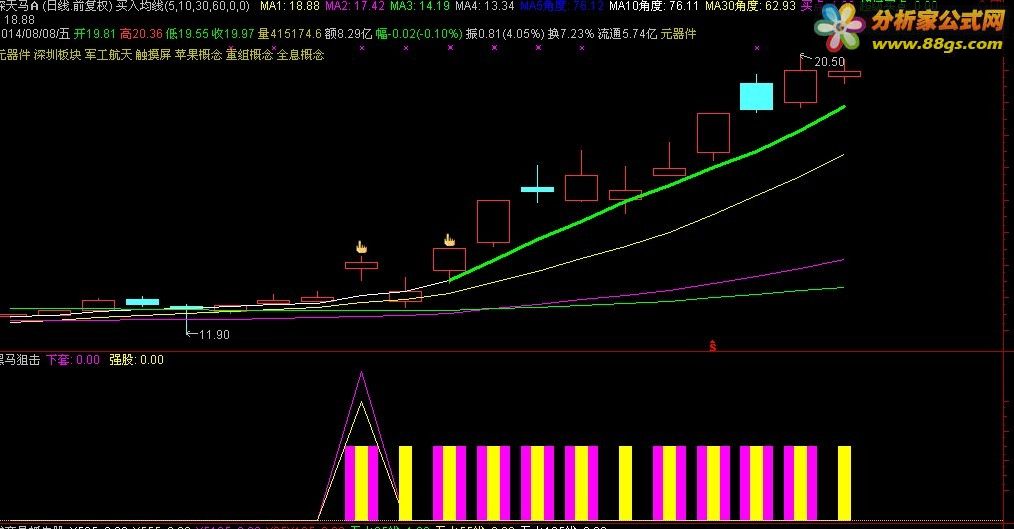1014x529 pixels.
Task: Click the 高20.36 high price
Action: 140,34
